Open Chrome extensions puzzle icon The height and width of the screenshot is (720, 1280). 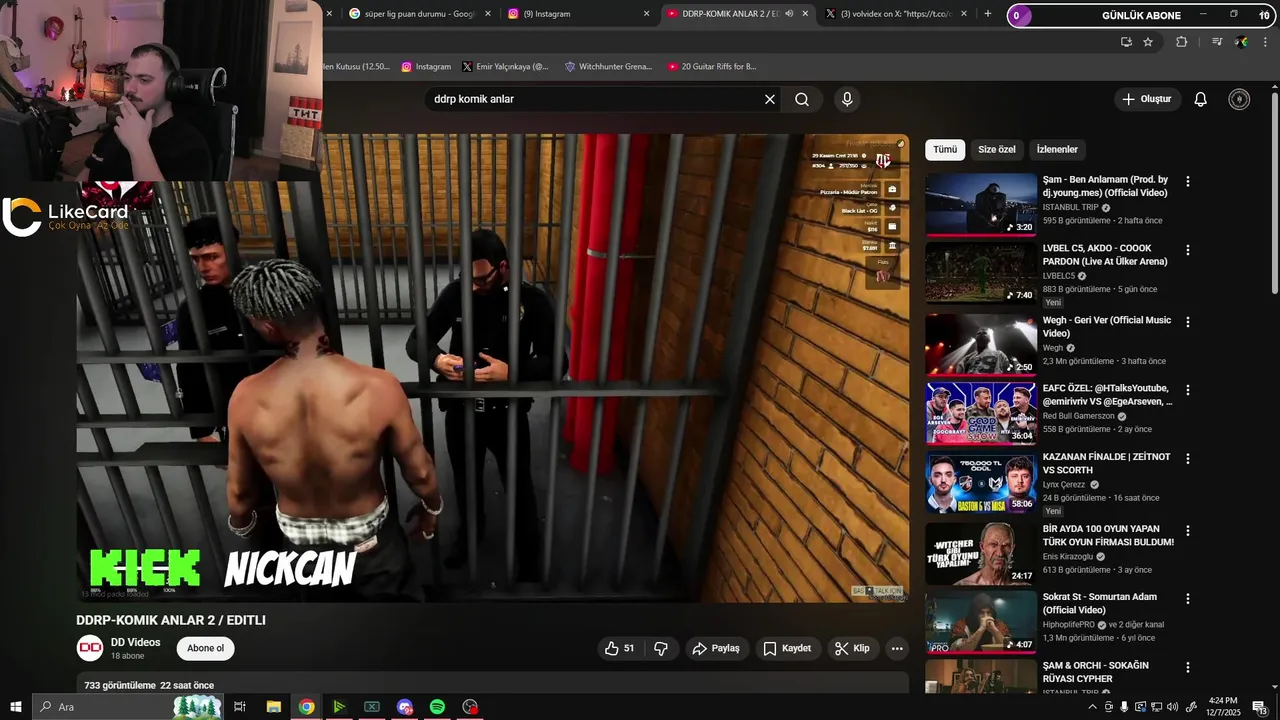[1182, 42]
